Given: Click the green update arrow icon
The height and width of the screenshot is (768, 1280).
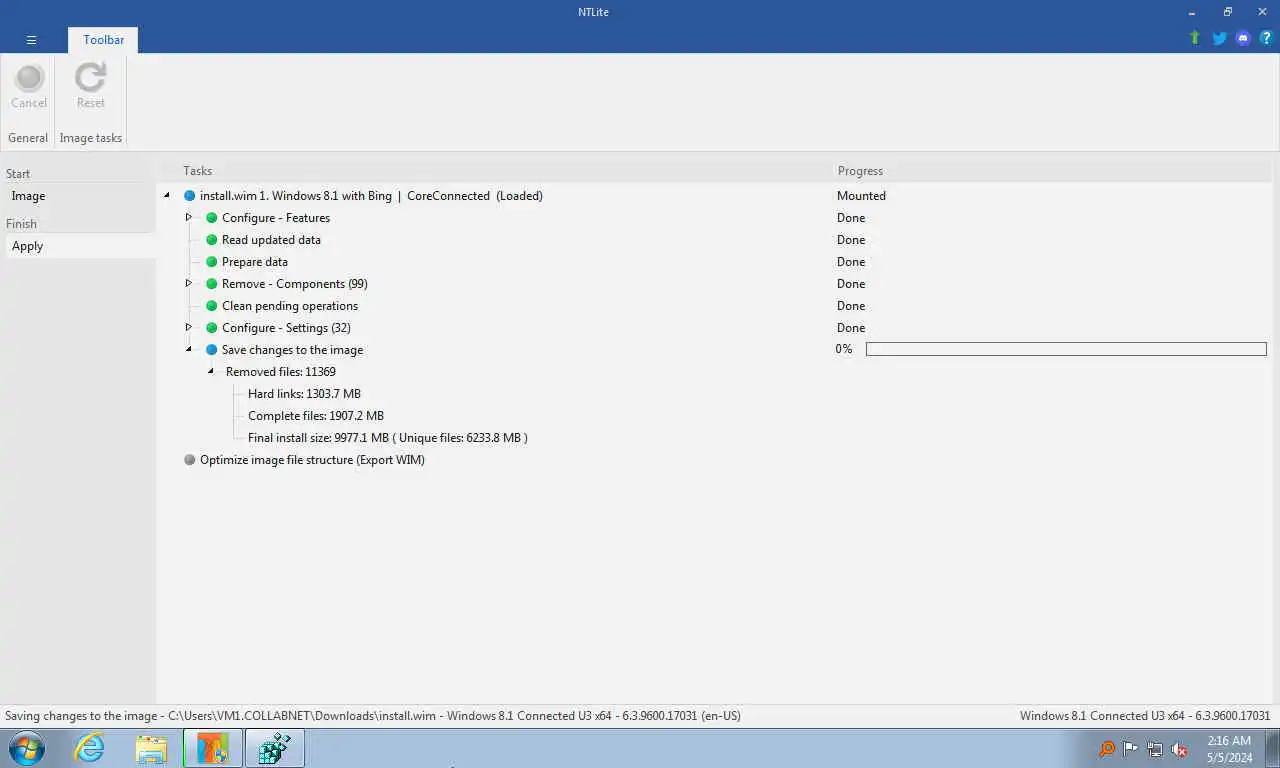Looking at the screenshot, I should pyautogui.click(x=1194, y=38).
